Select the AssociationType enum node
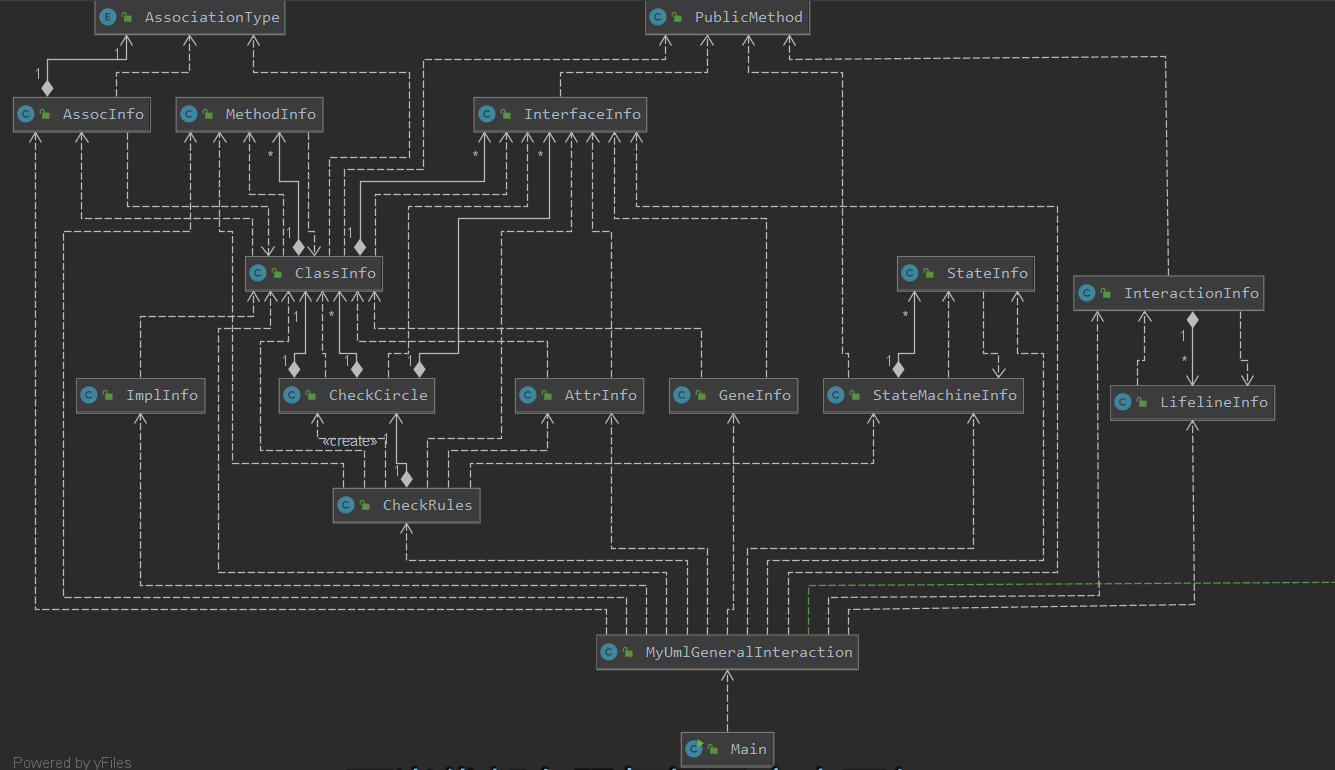The height and width of the screenshot is (770, 1335). (x=191, y=17)
